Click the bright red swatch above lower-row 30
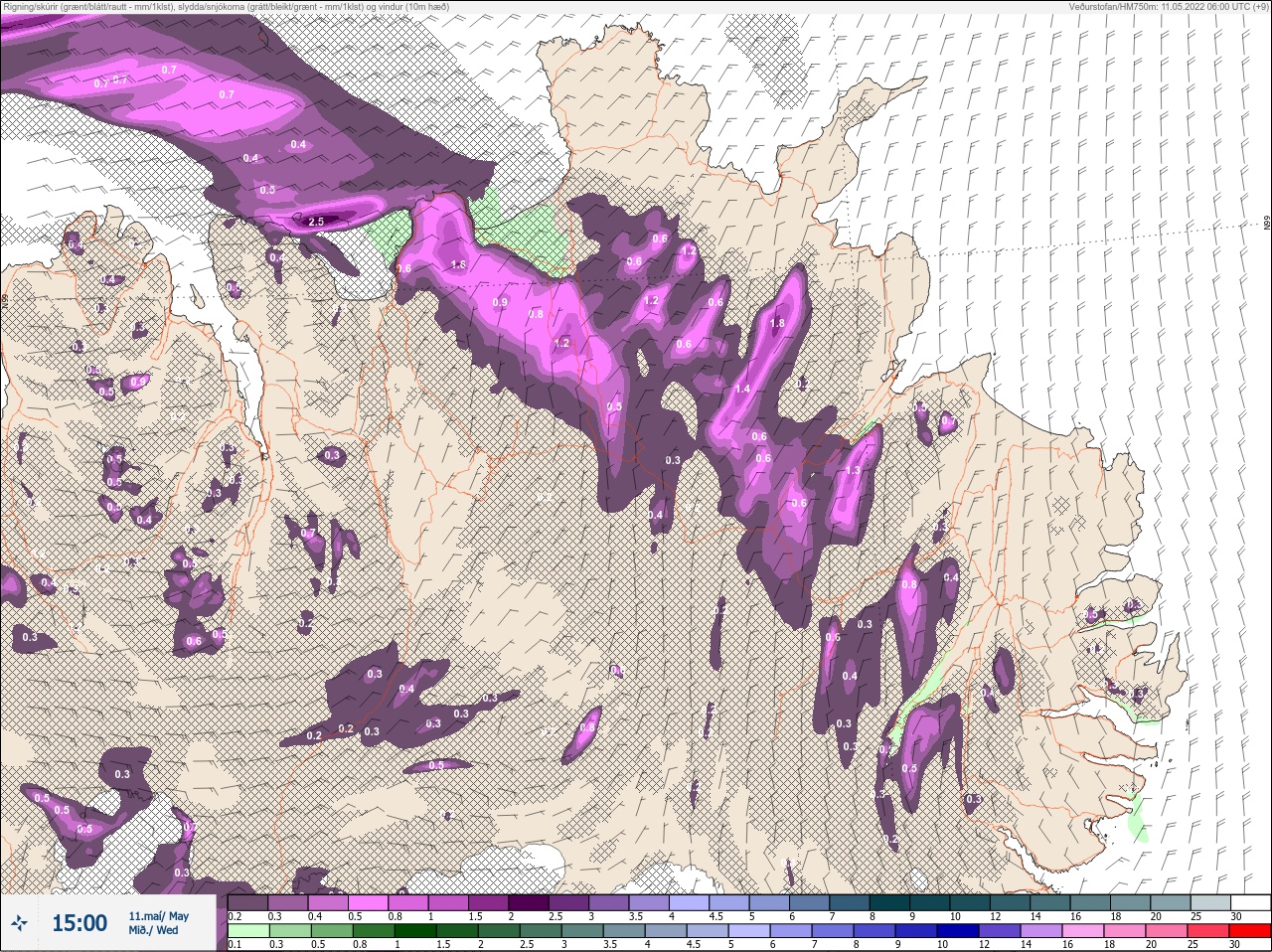Viewport: 1272px width, 952px height. pos(1250,930)
